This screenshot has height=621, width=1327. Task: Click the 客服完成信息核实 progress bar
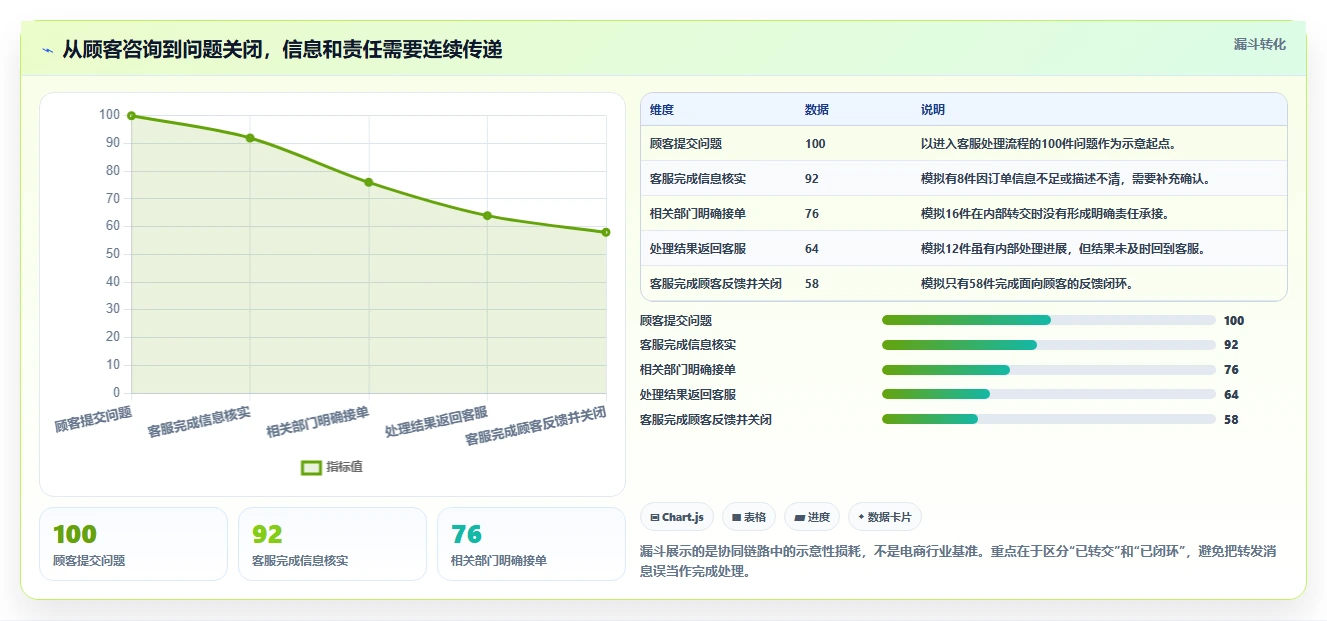pos(1049,345)
